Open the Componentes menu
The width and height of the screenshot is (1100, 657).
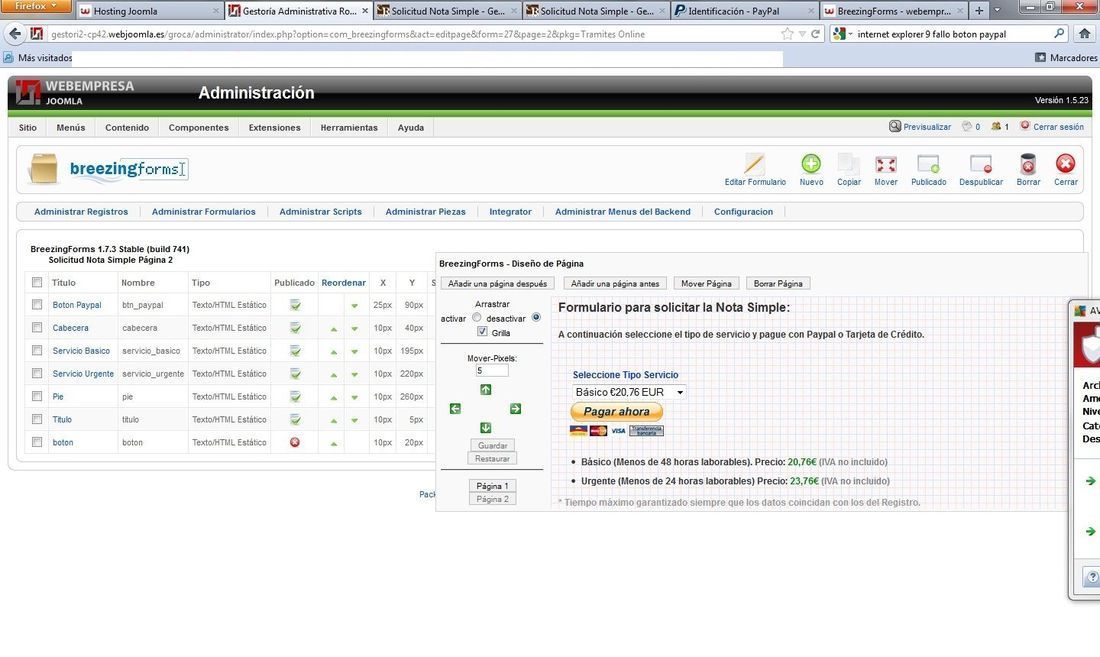199,128
